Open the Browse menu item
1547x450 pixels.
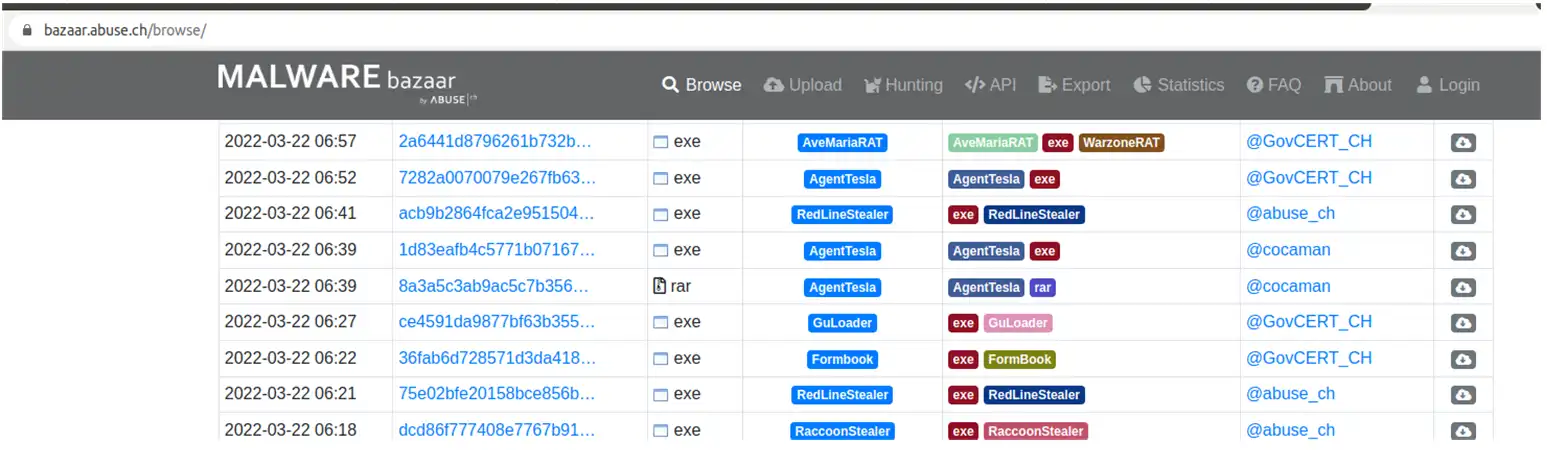pos(702,85)
